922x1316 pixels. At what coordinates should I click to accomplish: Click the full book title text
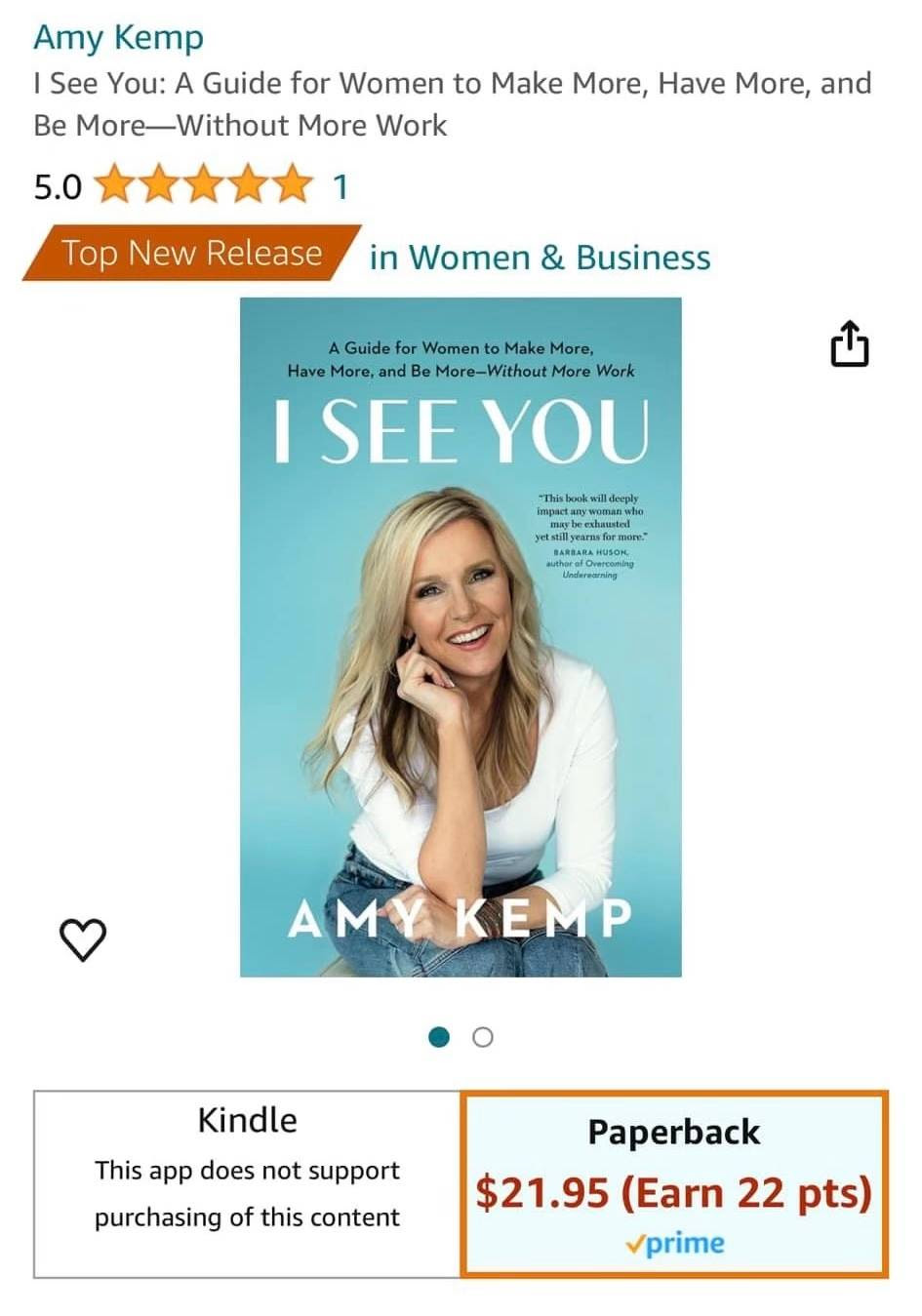pyautogui.click(x=452, y=104)
